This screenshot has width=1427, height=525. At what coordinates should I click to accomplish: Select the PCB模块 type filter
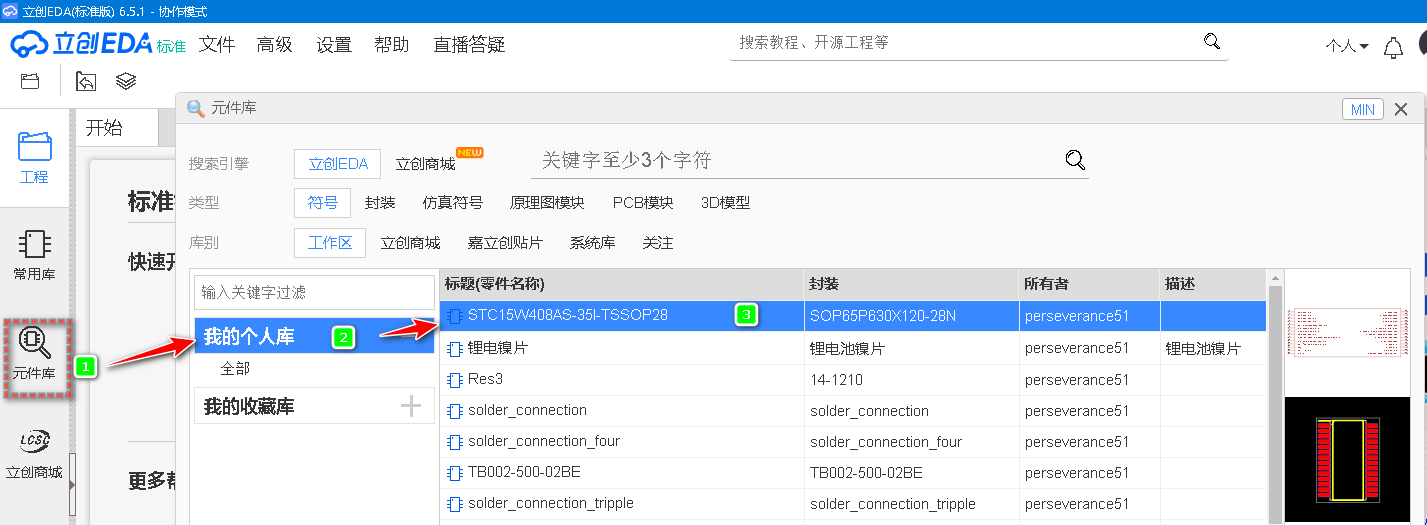tap(643, 203)
